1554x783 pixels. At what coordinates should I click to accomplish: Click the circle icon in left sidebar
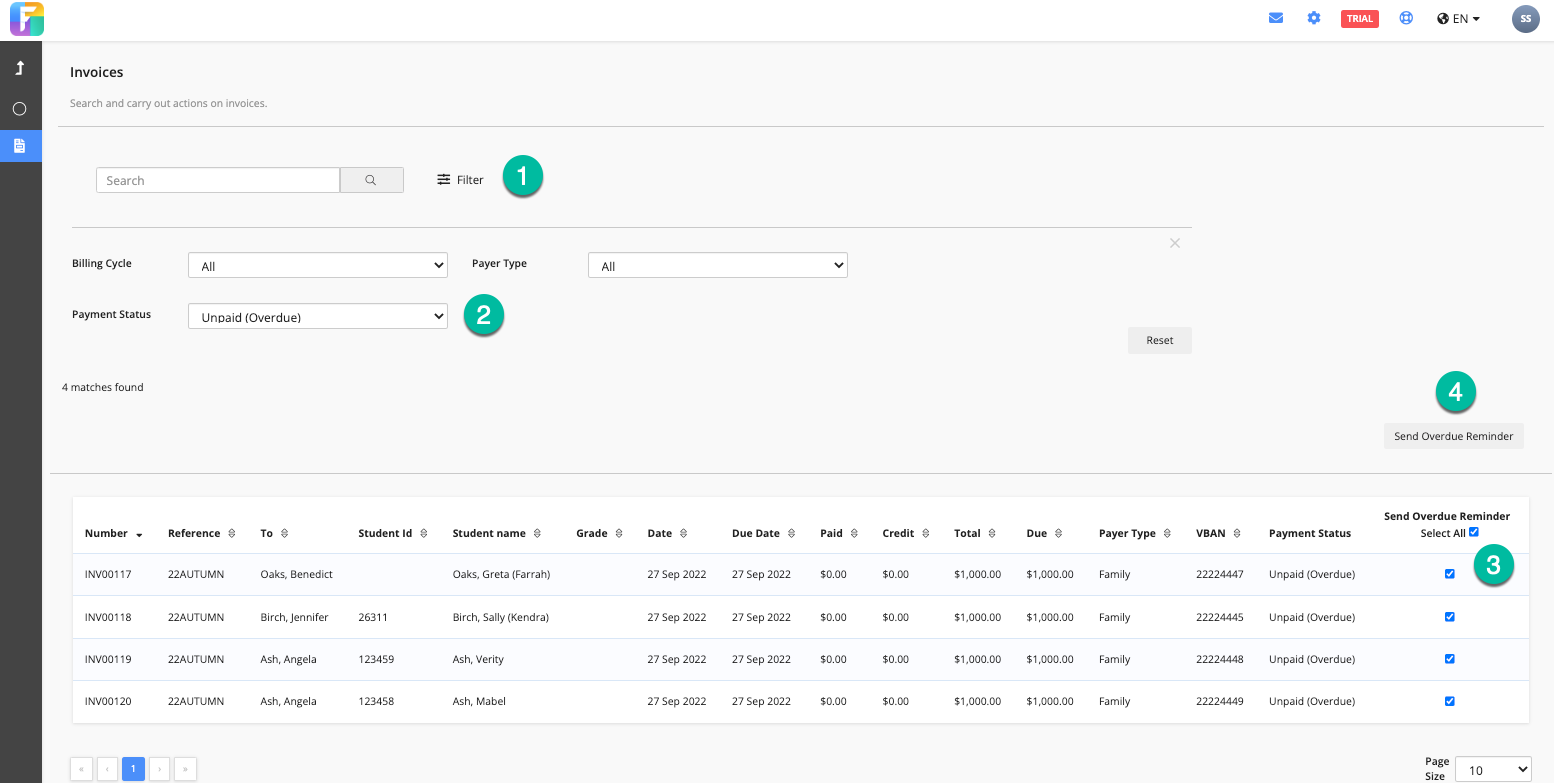[19, 108]
